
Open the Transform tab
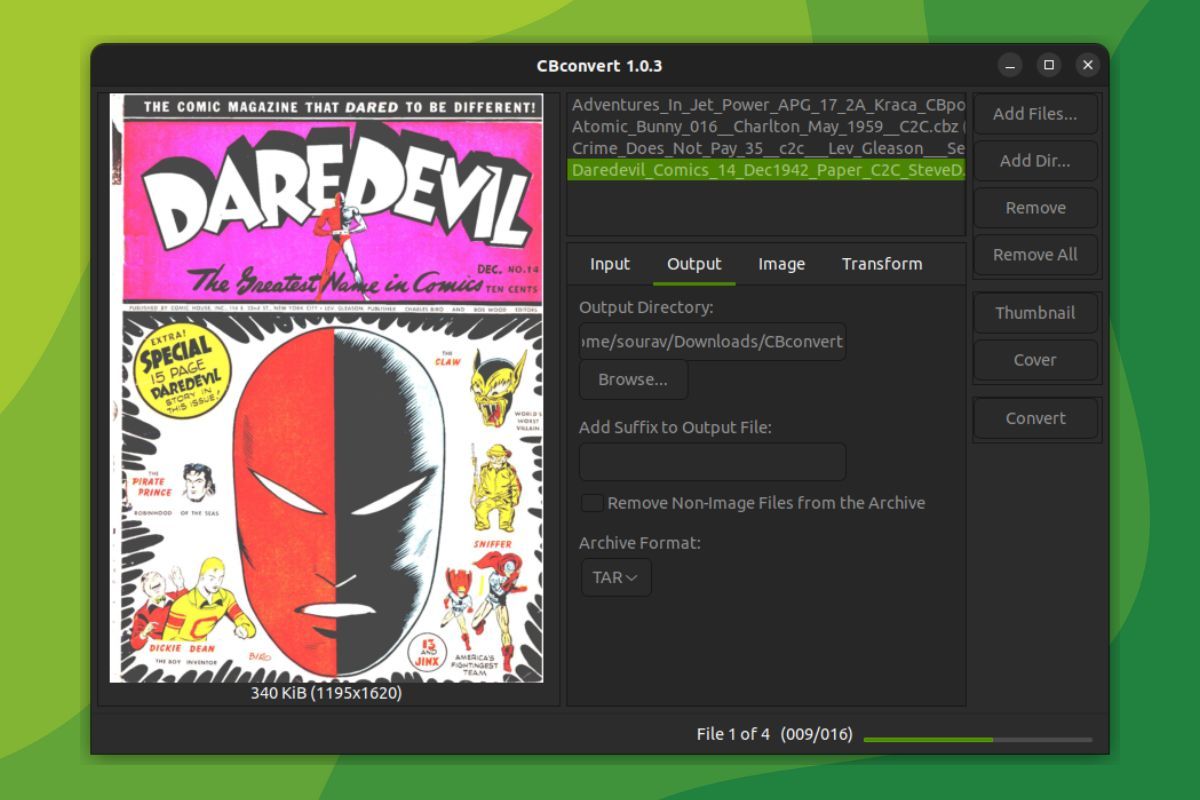pos(882,263)
